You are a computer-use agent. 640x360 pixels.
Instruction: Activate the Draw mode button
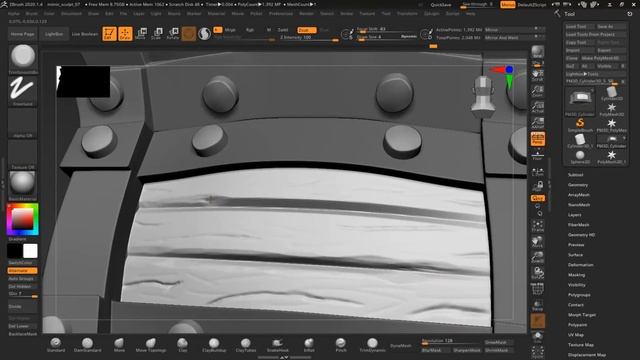[125, 33]
